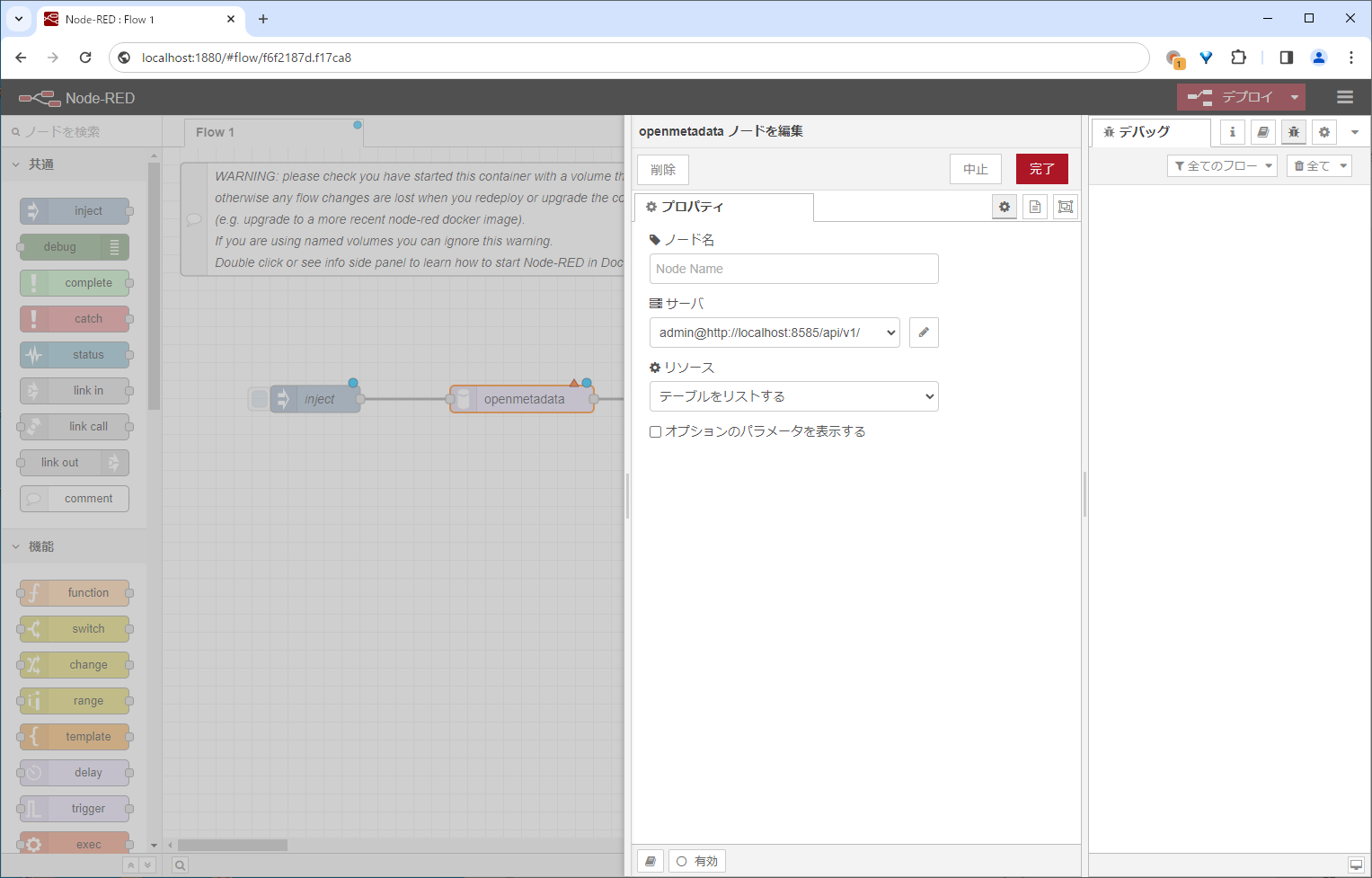Open the main hamburger menu

(1345, 97)
